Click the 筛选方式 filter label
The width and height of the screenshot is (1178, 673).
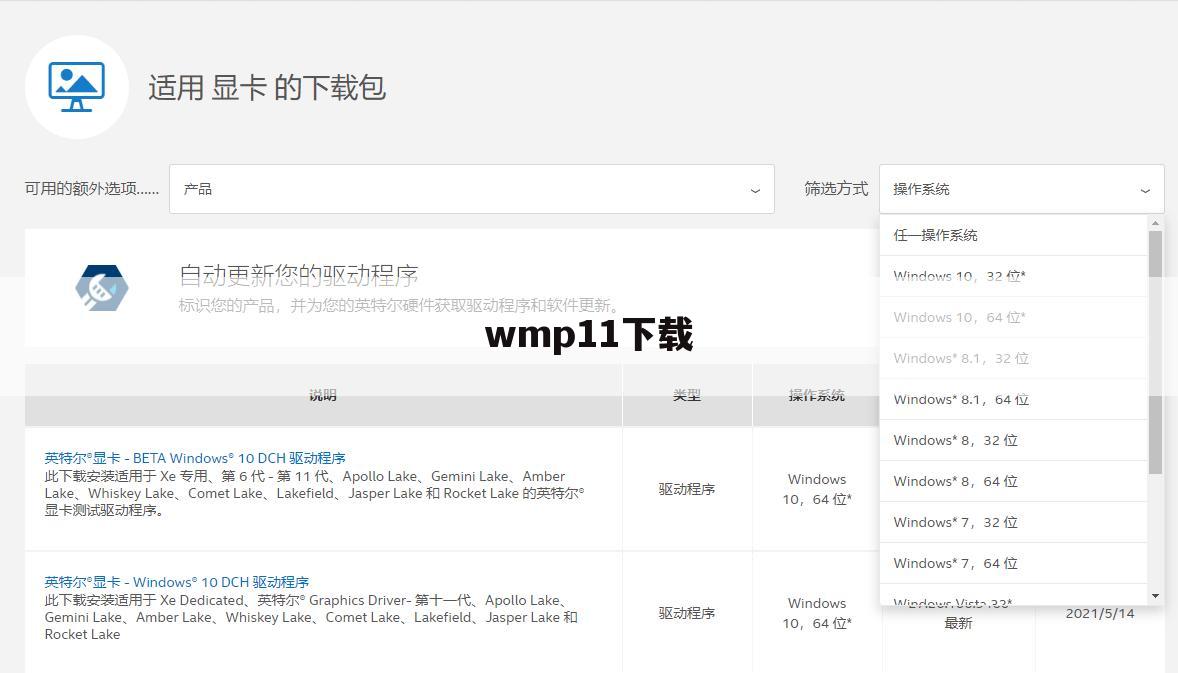pyautogui.click(x=836, y=189)
